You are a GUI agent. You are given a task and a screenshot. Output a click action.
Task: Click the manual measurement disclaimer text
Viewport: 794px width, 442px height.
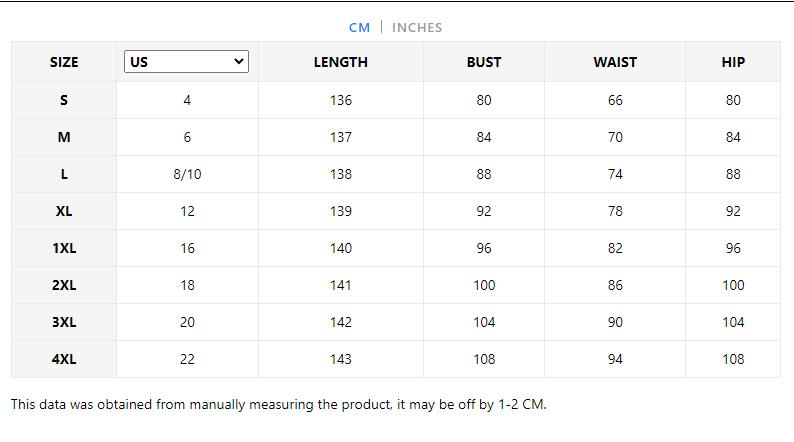click(278, 405)
